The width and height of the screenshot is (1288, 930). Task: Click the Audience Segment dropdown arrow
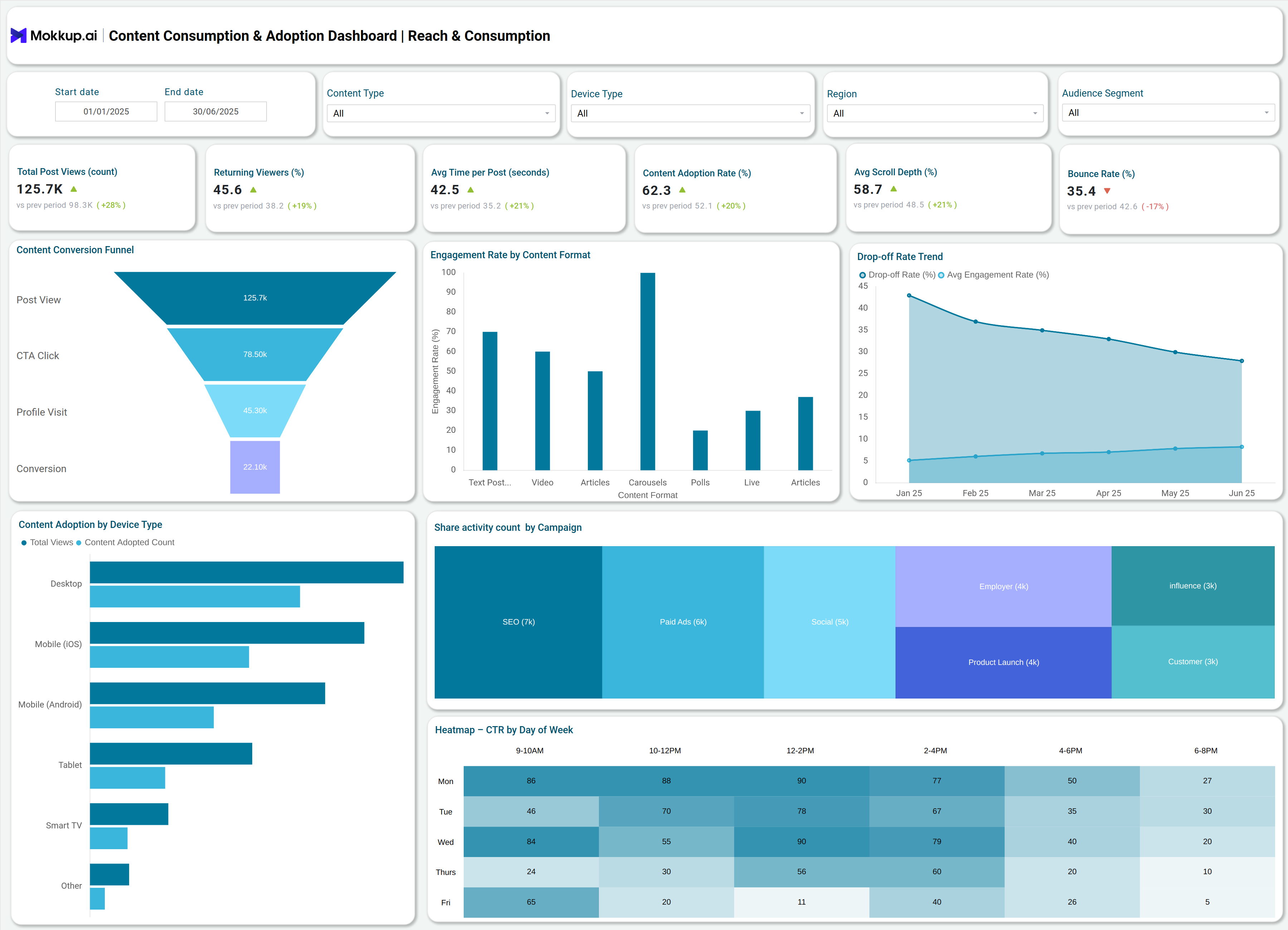coord(1266,113)
